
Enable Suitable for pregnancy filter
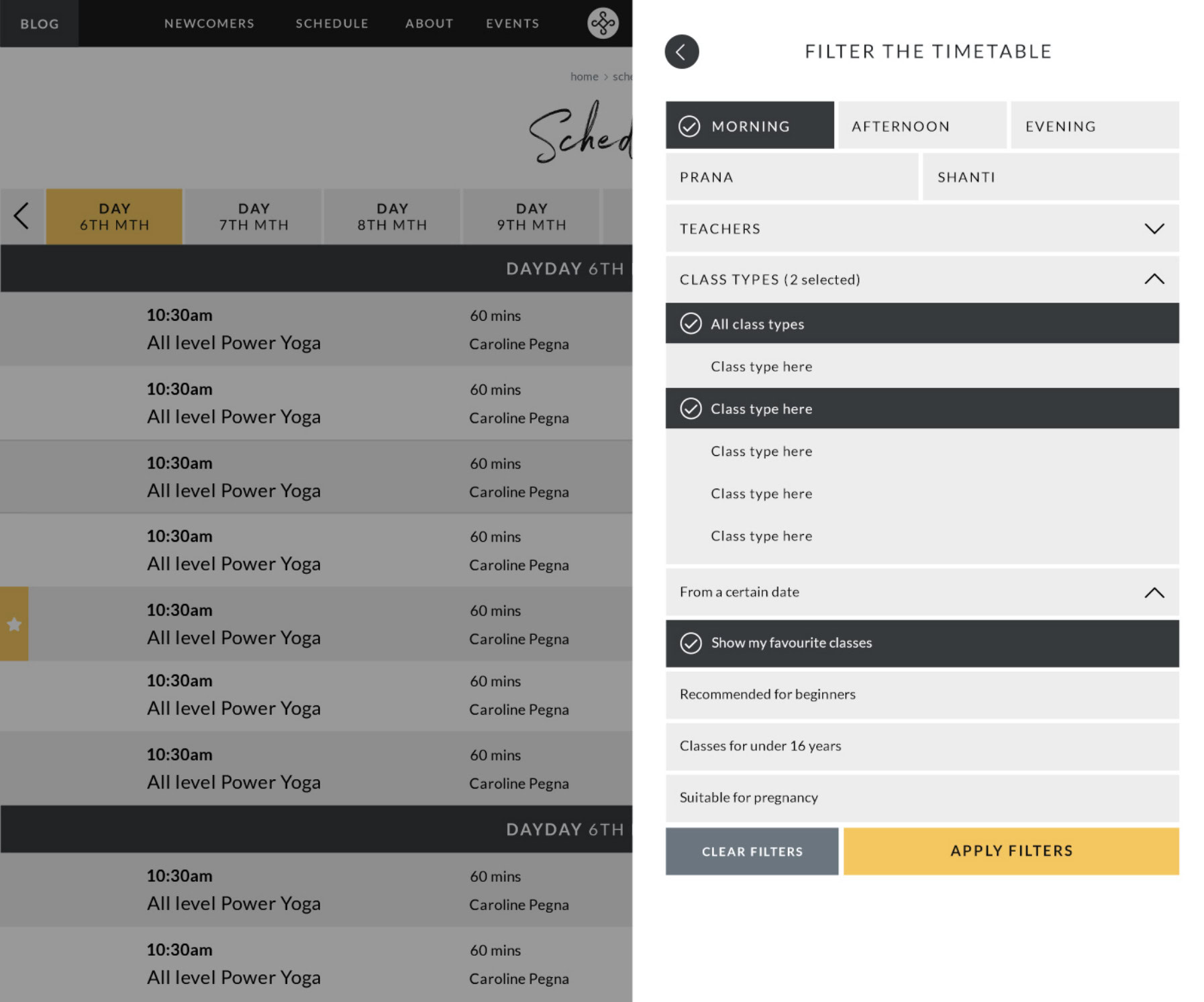click(x=922, y=798)
